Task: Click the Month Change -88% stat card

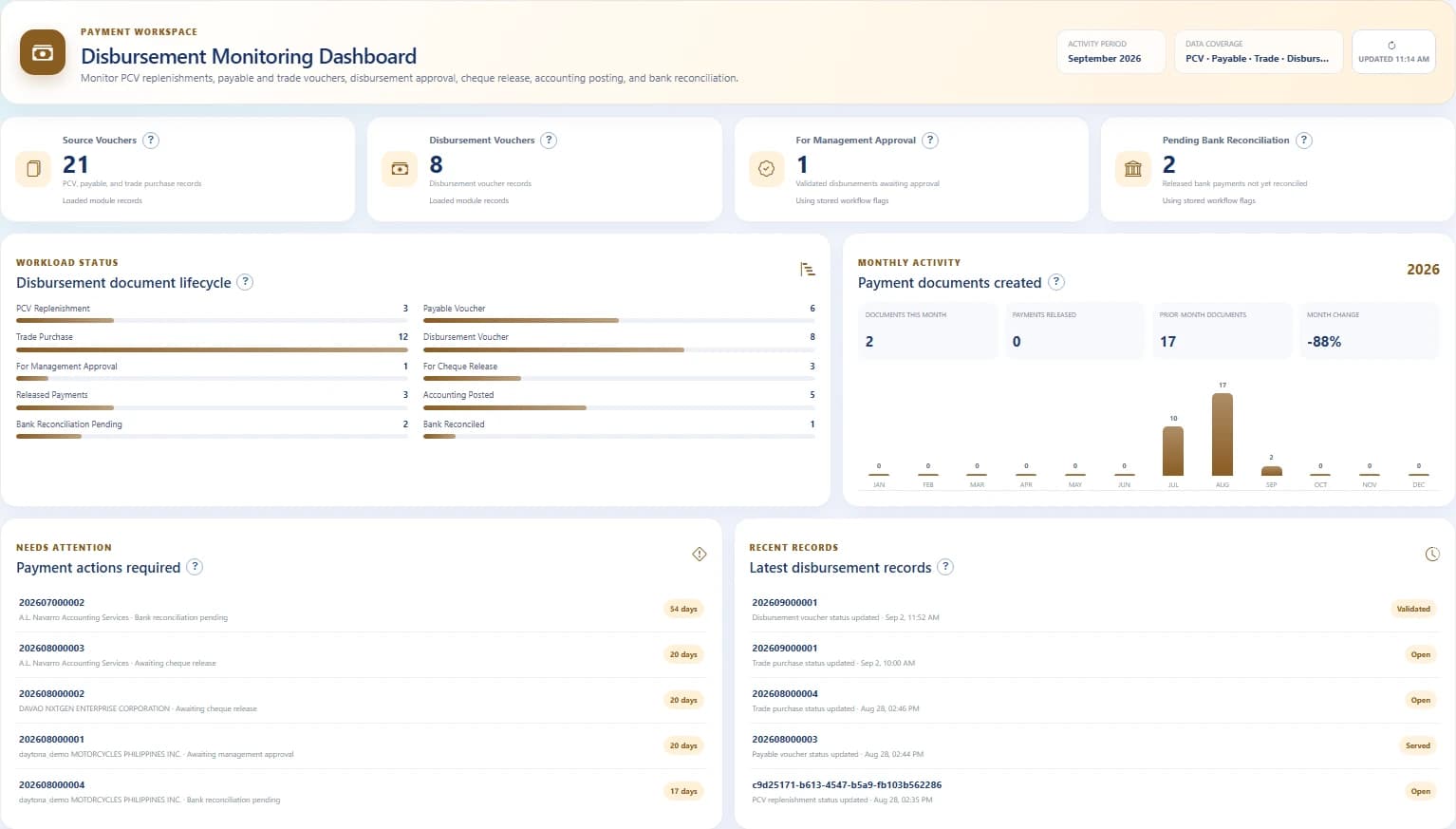Action: pyautogui.click(x=1369, y=330)
